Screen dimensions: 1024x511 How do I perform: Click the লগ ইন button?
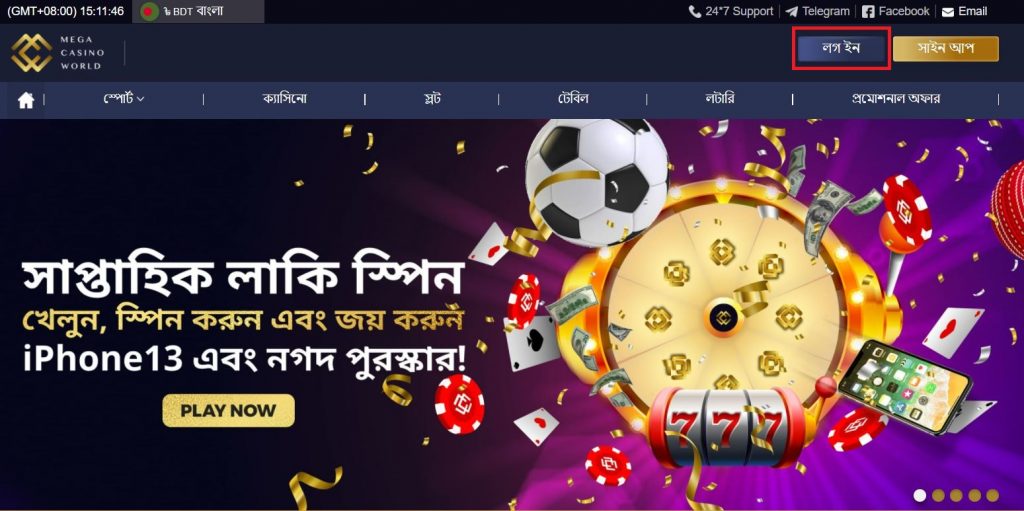[x=840, y=48]
